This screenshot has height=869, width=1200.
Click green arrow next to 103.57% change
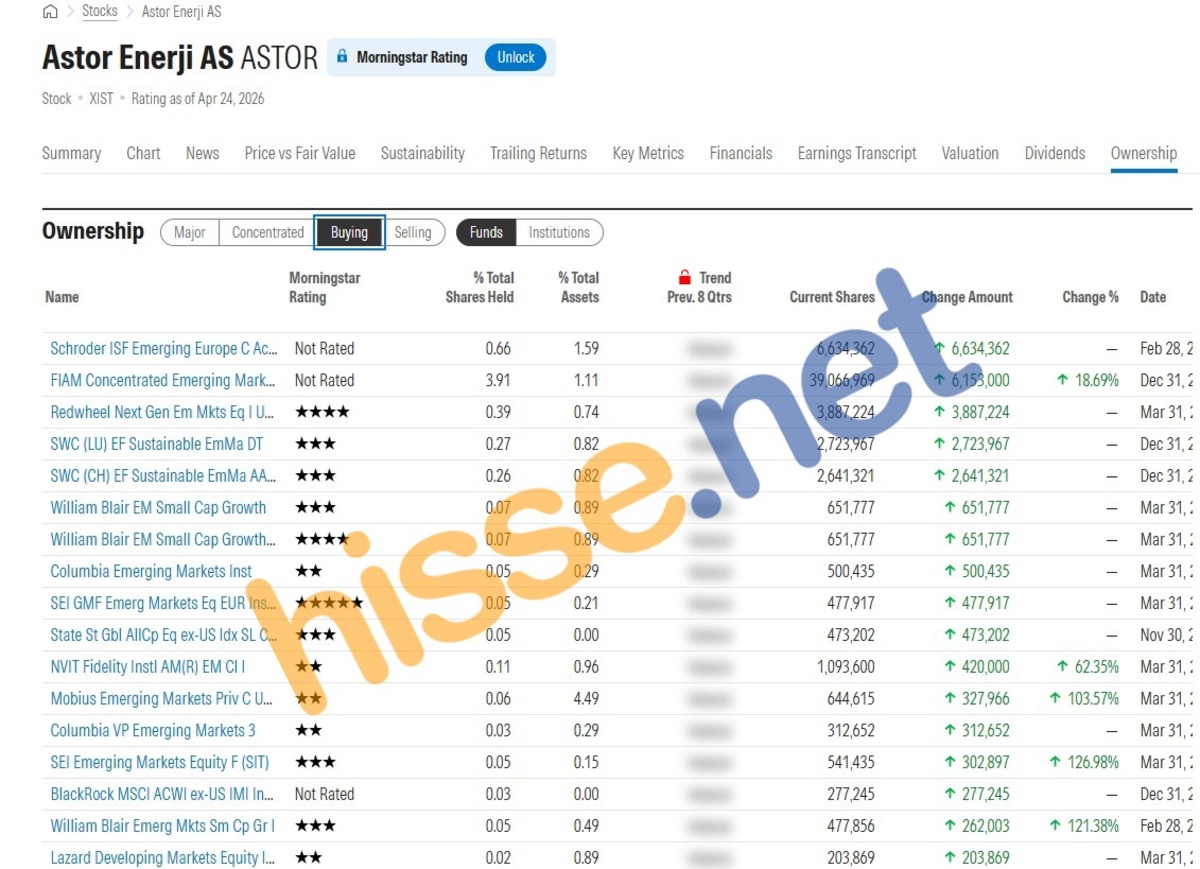1055,698
